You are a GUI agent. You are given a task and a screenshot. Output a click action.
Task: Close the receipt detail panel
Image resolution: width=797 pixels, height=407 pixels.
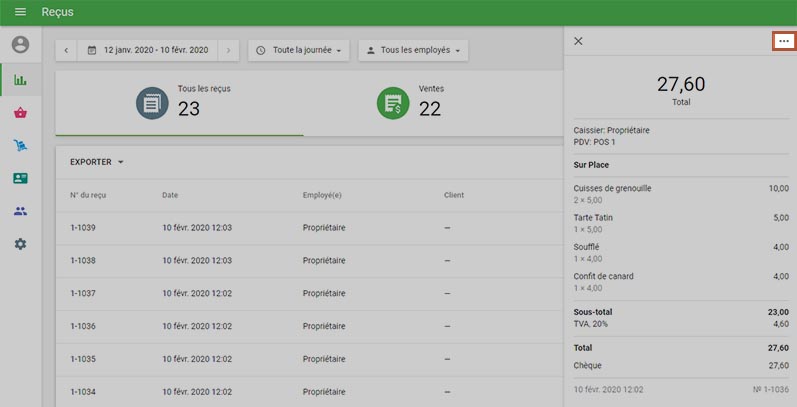(x=578, y=41)
